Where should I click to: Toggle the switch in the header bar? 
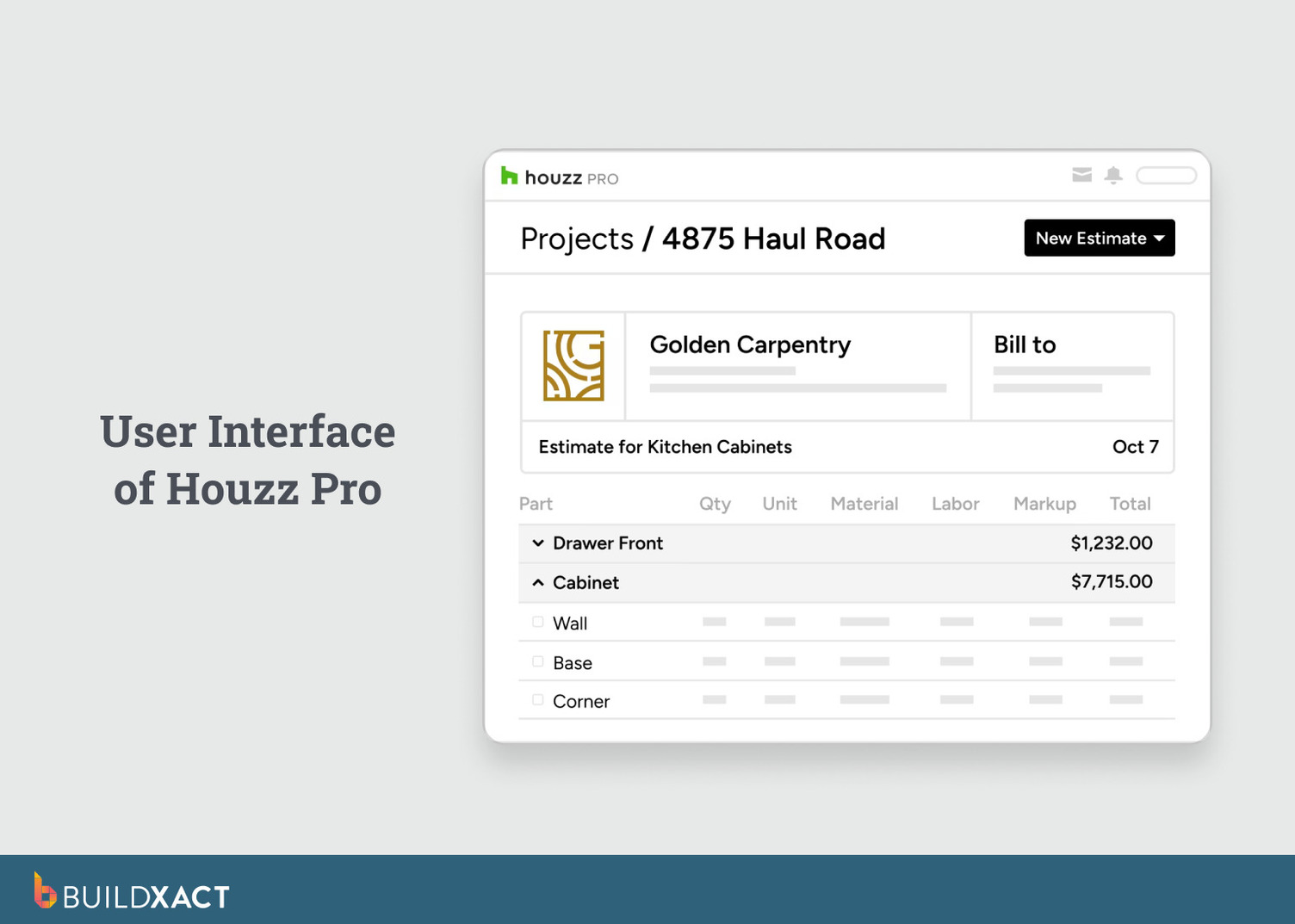[1166, 175]
